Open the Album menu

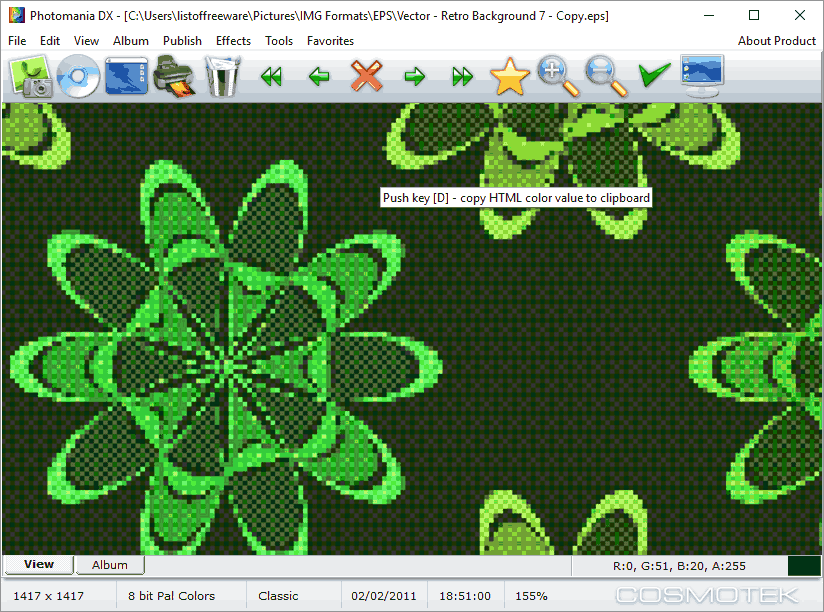[x=131, y=41]
